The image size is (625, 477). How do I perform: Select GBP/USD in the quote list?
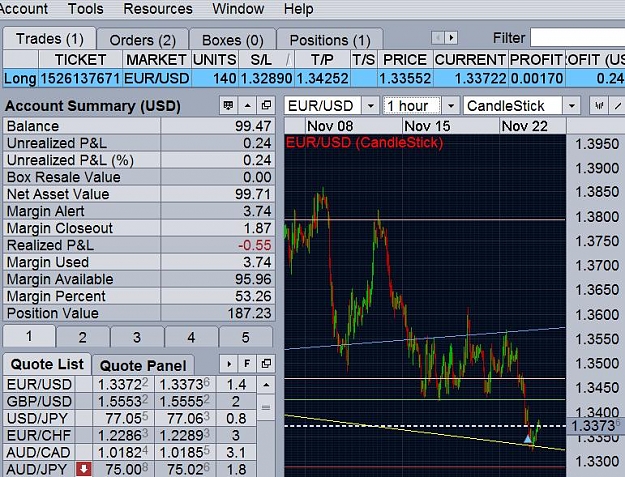coord(130,402)
